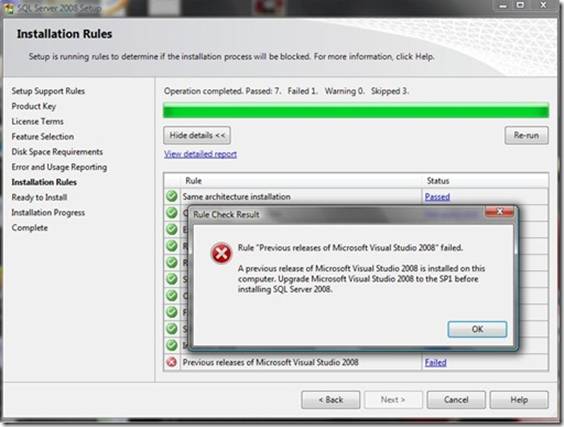Close the SQL Server 2008 Setup window
The width and height of the screenshot is (564, 427).
point(543,5)
